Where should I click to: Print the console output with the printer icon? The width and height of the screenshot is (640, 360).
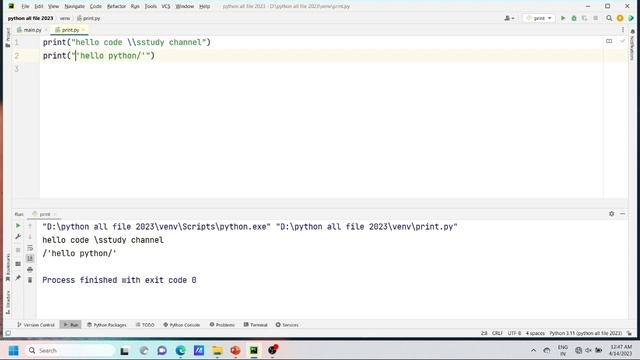[x=30, y=269]
